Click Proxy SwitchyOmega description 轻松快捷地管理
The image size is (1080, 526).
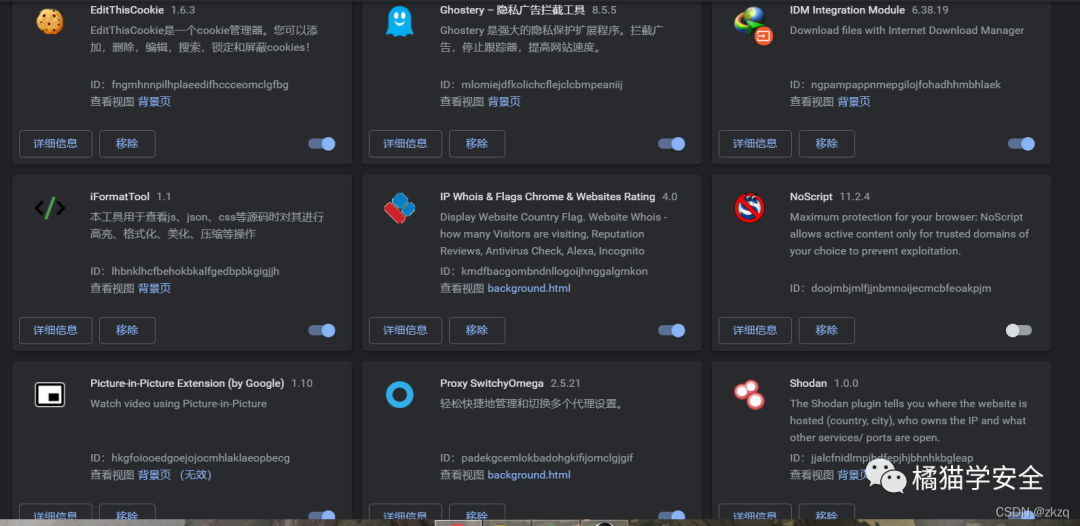[x=532, y=403]
